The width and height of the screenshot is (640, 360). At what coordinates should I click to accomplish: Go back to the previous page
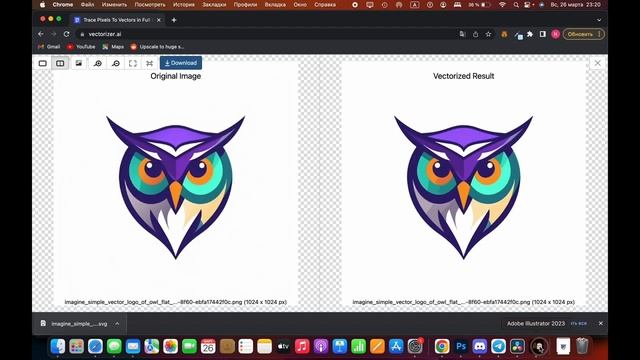41,34
